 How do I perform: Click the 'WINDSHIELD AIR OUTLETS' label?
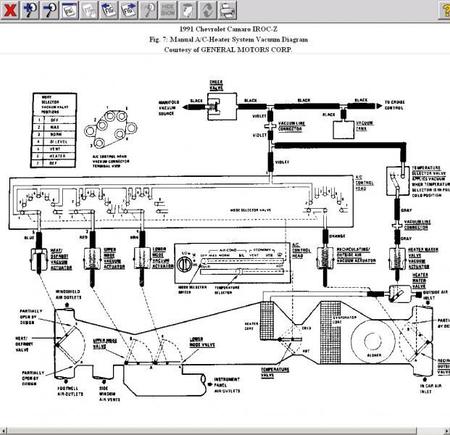[x=68, y=294]
